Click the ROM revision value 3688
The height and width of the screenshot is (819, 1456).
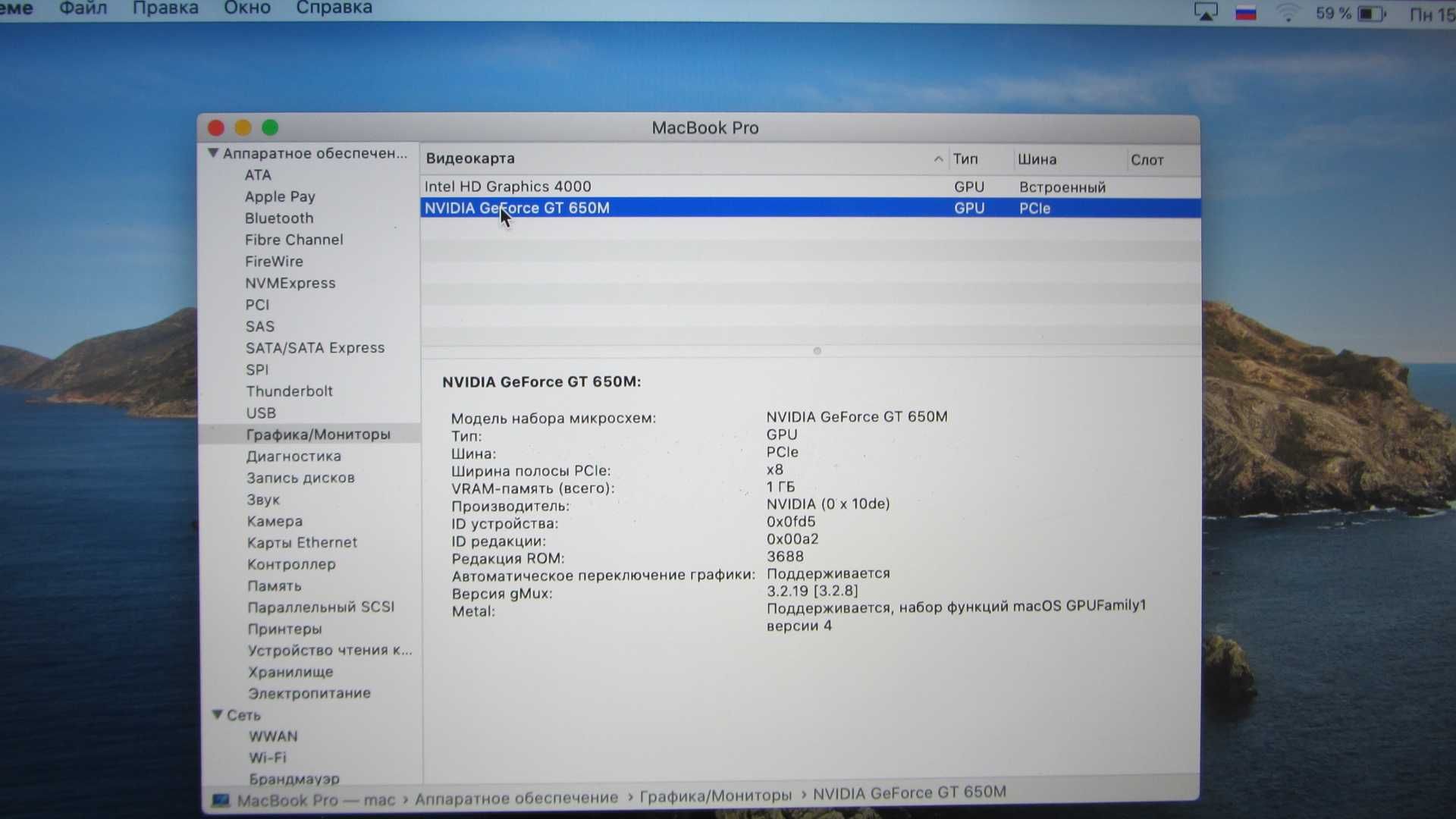click(785, 557)
